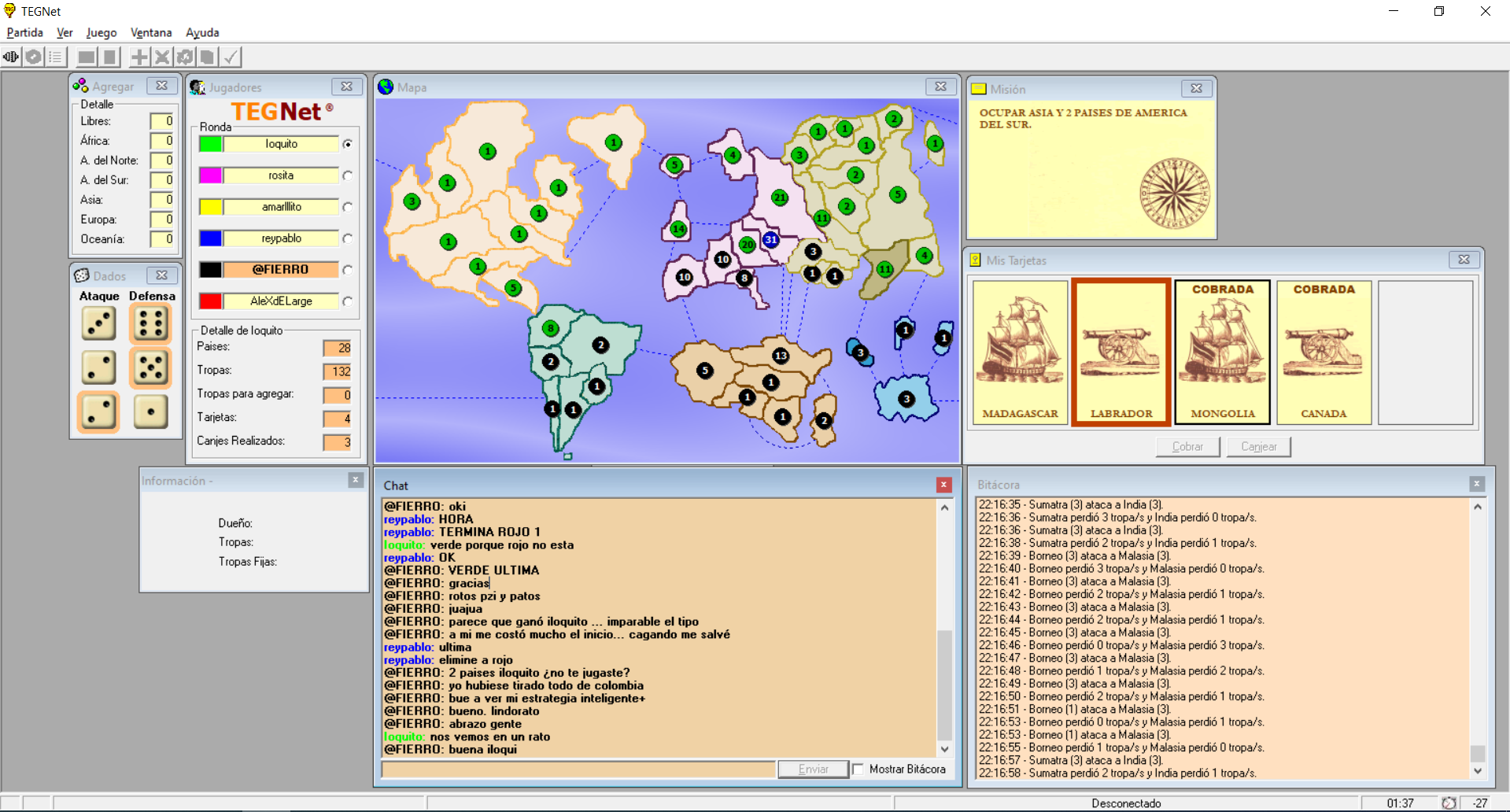The height and width of the screenshot is (812, 1510).
Task: Select AleXdELarge's round radio button
Action: (x=347, y=301)
